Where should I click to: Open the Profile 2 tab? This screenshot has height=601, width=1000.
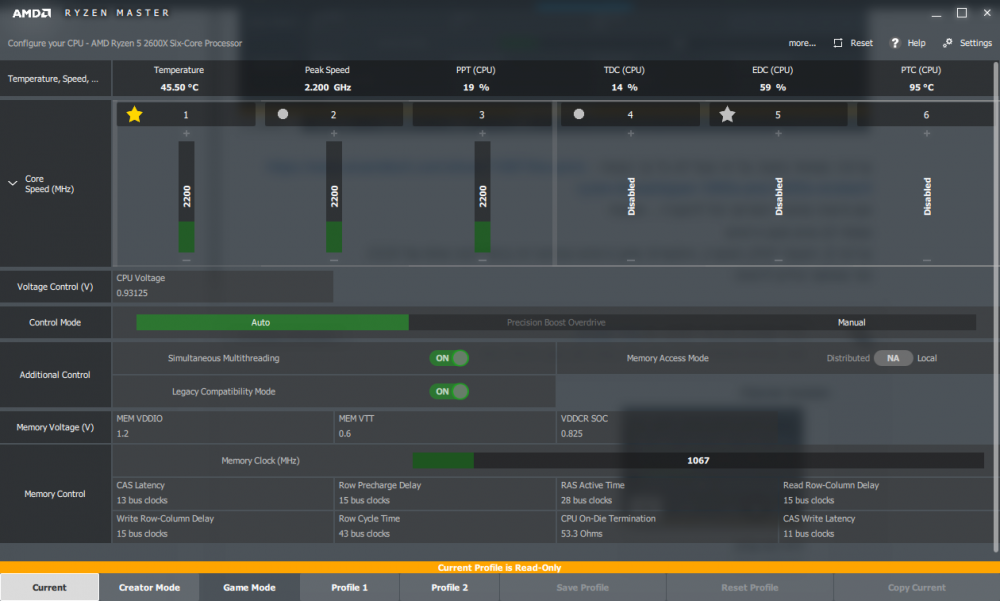(450, 587)
